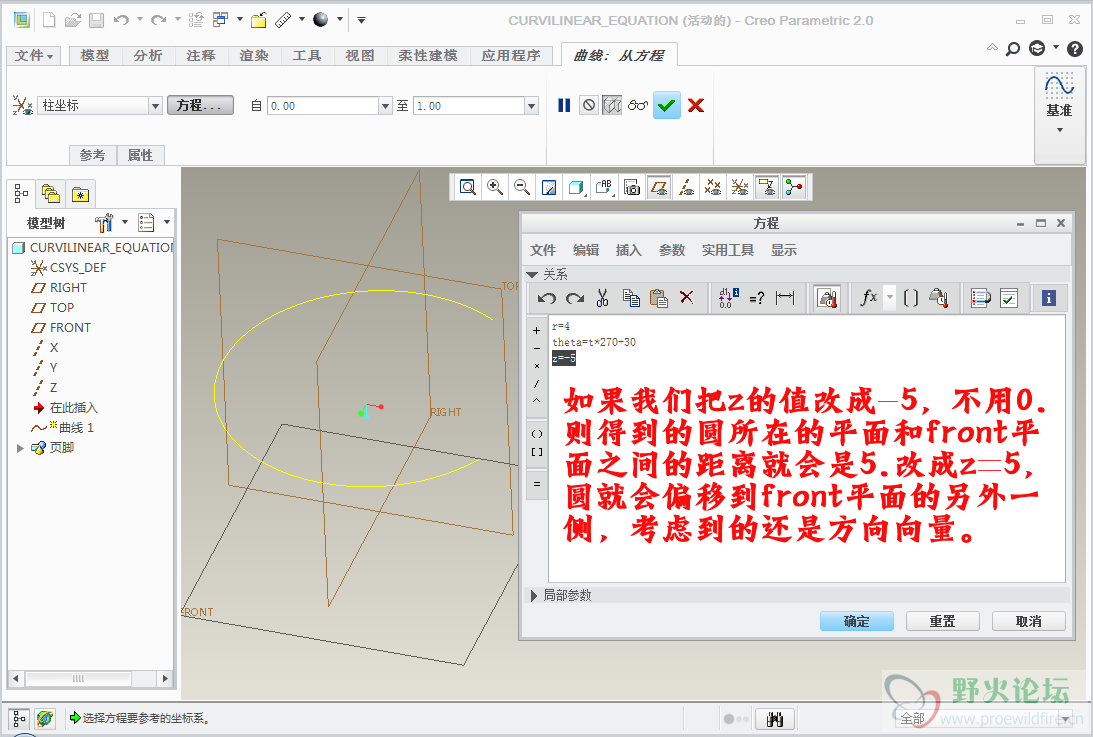Select the FRONT plane tree item
This screenshot has height=737, width=1093.
[70, 328]
